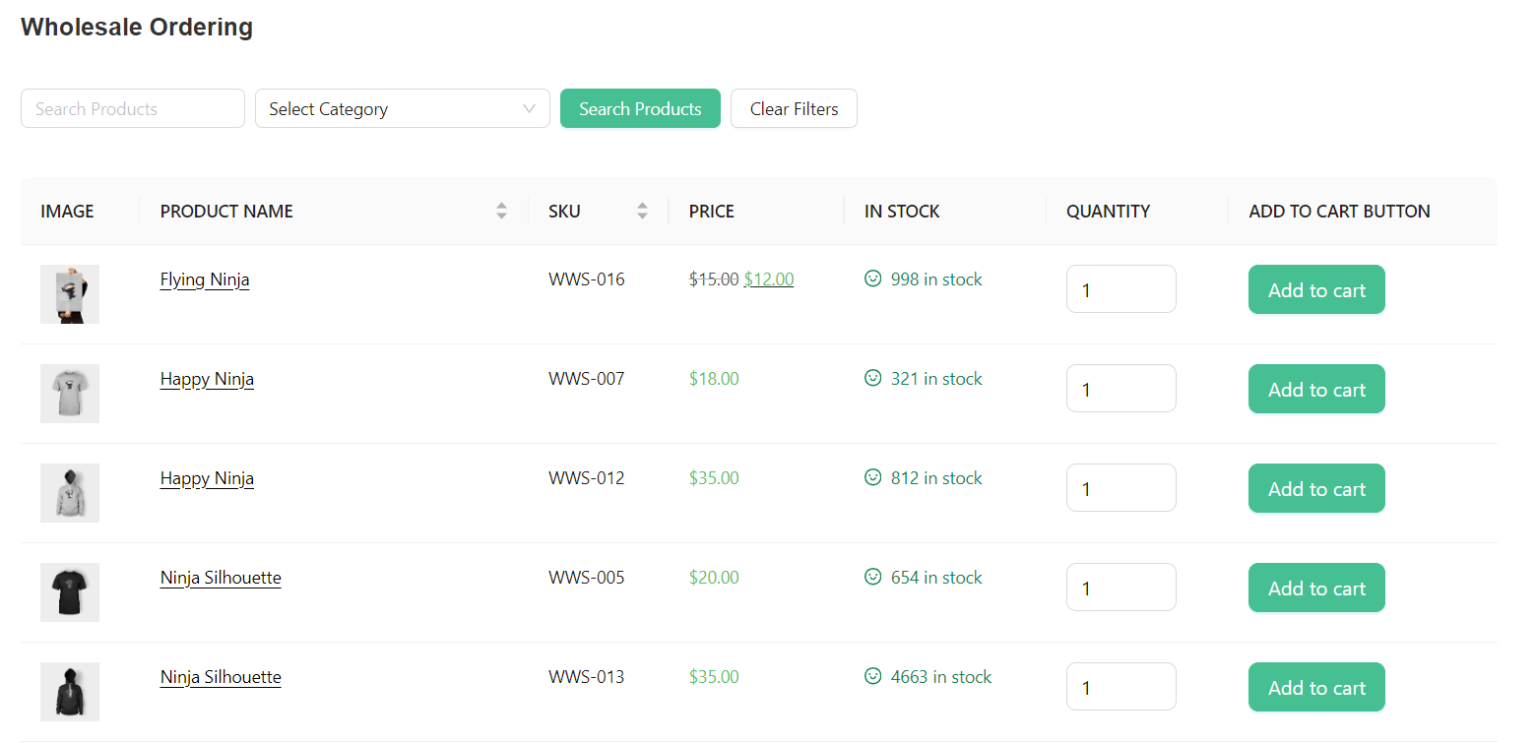Open the Select Category dropdown
Screen dimensions: 1536x743
pos(402,108)
